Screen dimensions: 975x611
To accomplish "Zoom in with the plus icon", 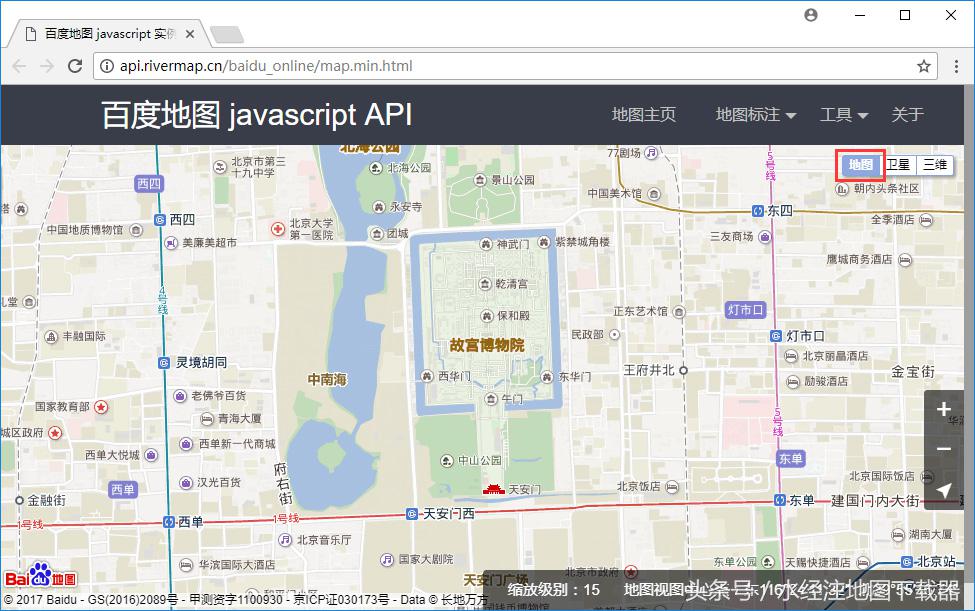I will pyautogui.click(x=944, y=409).
